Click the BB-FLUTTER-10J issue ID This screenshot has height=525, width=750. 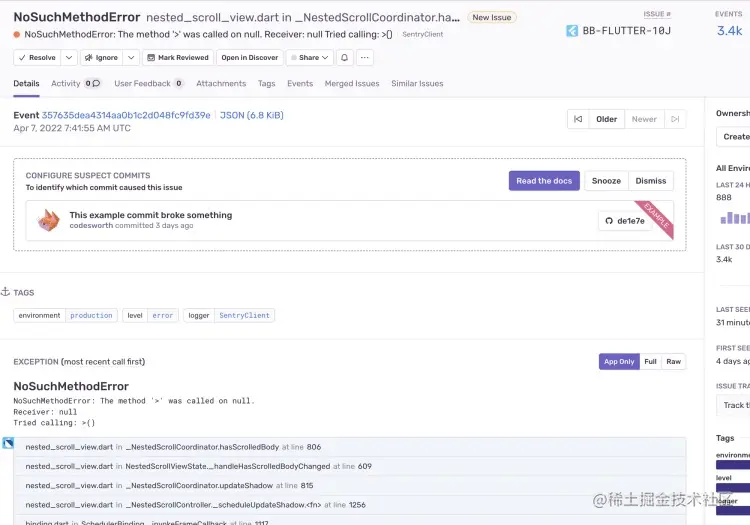tap(627, 31)
